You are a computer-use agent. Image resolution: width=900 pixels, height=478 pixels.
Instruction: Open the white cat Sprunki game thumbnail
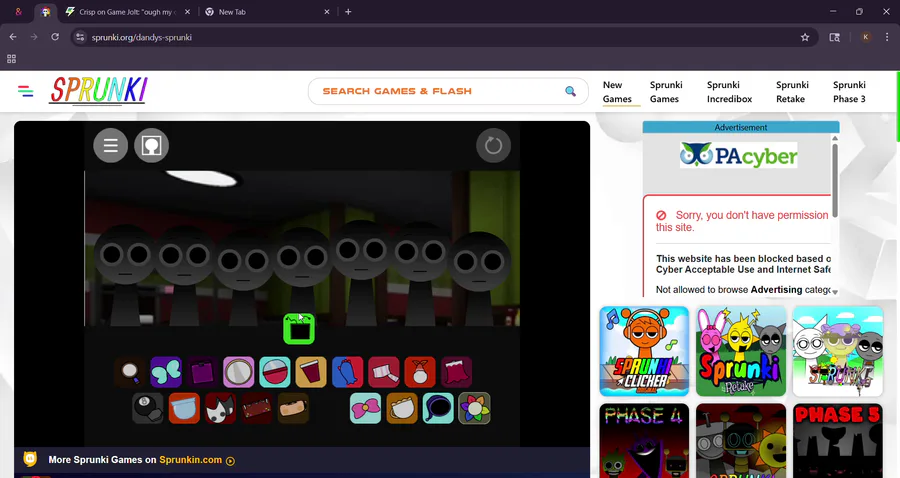(838, 351)
